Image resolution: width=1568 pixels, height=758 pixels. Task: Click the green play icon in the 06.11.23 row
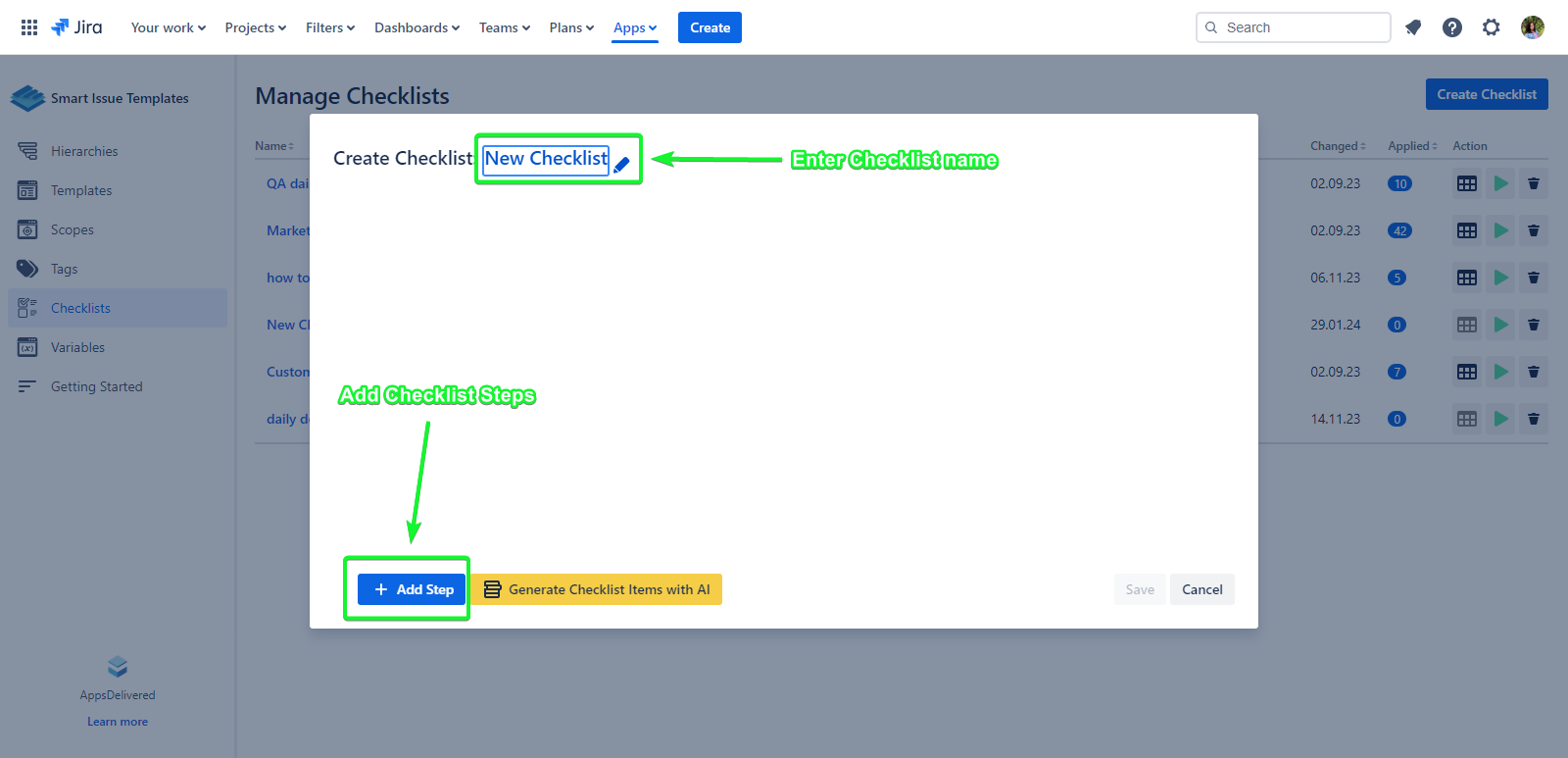click(x=1500, y=278)
